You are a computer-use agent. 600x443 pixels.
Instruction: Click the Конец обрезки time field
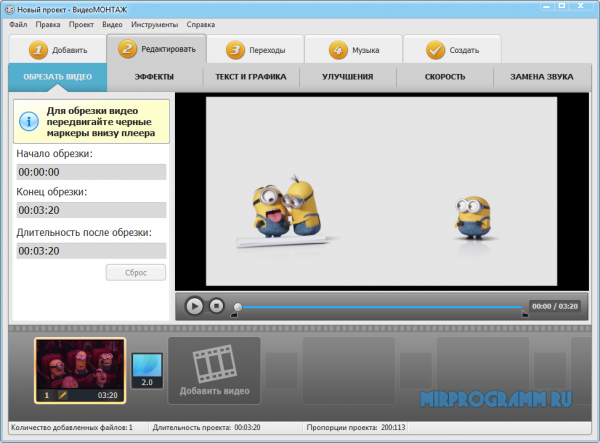(91, 210)
